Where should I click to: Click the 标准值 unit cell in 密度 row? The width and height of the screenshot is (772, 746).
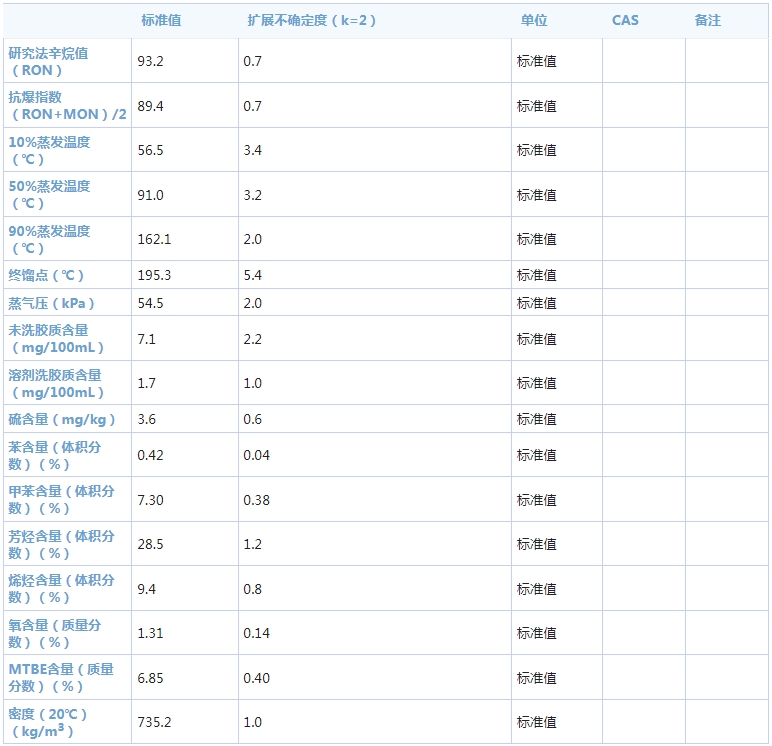click(x=537, y=722)
